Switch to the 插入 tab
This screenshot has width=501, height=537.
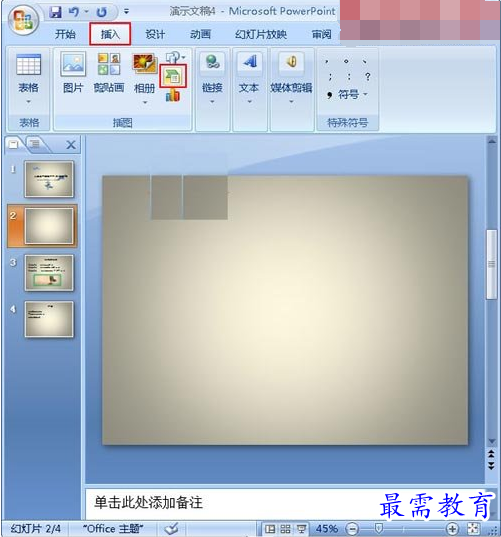[x=110, y=34]
